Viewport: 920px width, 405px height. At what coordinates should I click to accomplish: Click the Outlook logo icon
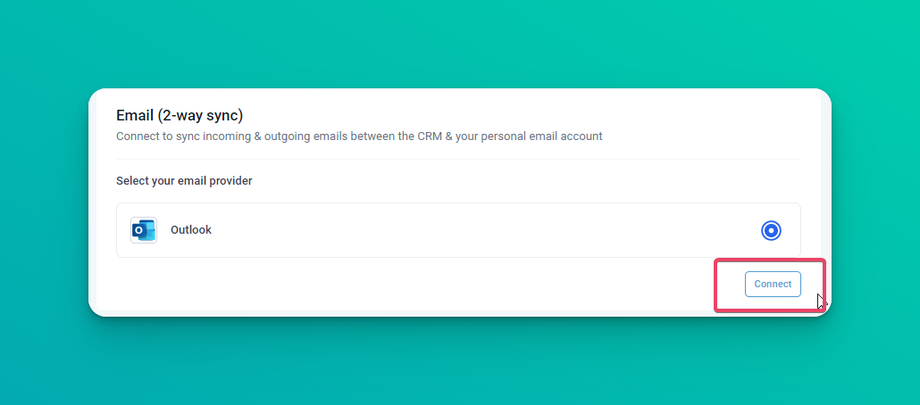click(143, 230)
